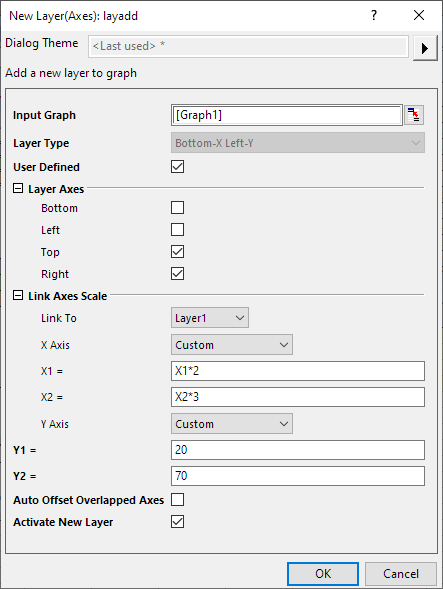This screenshot has height=589, width=443.
Task: Click the Y1 value field
Action: [298, 450]
